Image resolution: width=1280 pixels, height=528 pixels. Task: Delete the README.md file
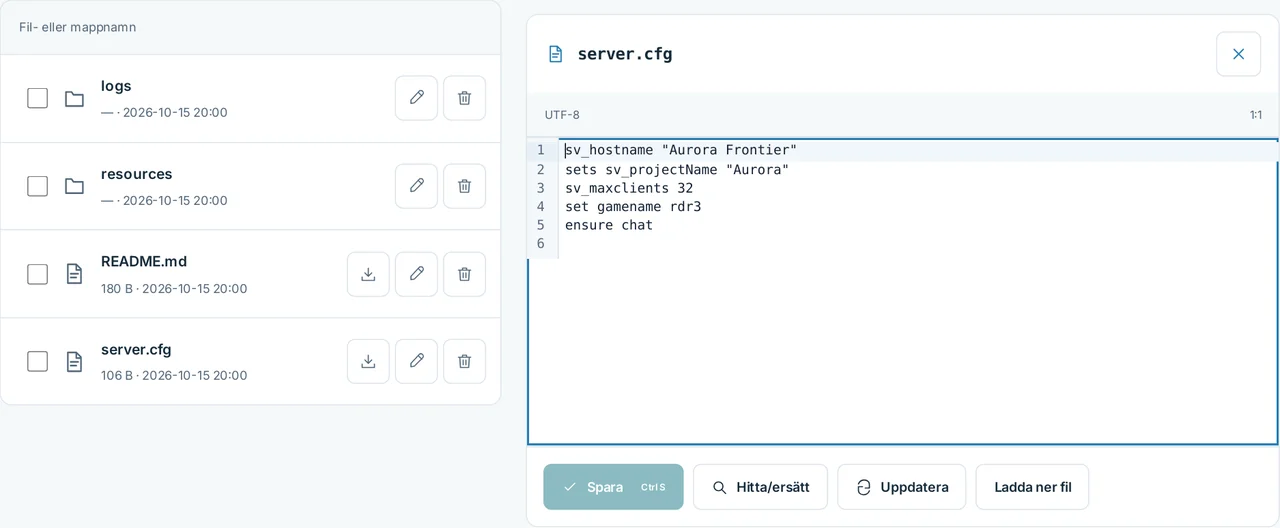coord(464,274)
